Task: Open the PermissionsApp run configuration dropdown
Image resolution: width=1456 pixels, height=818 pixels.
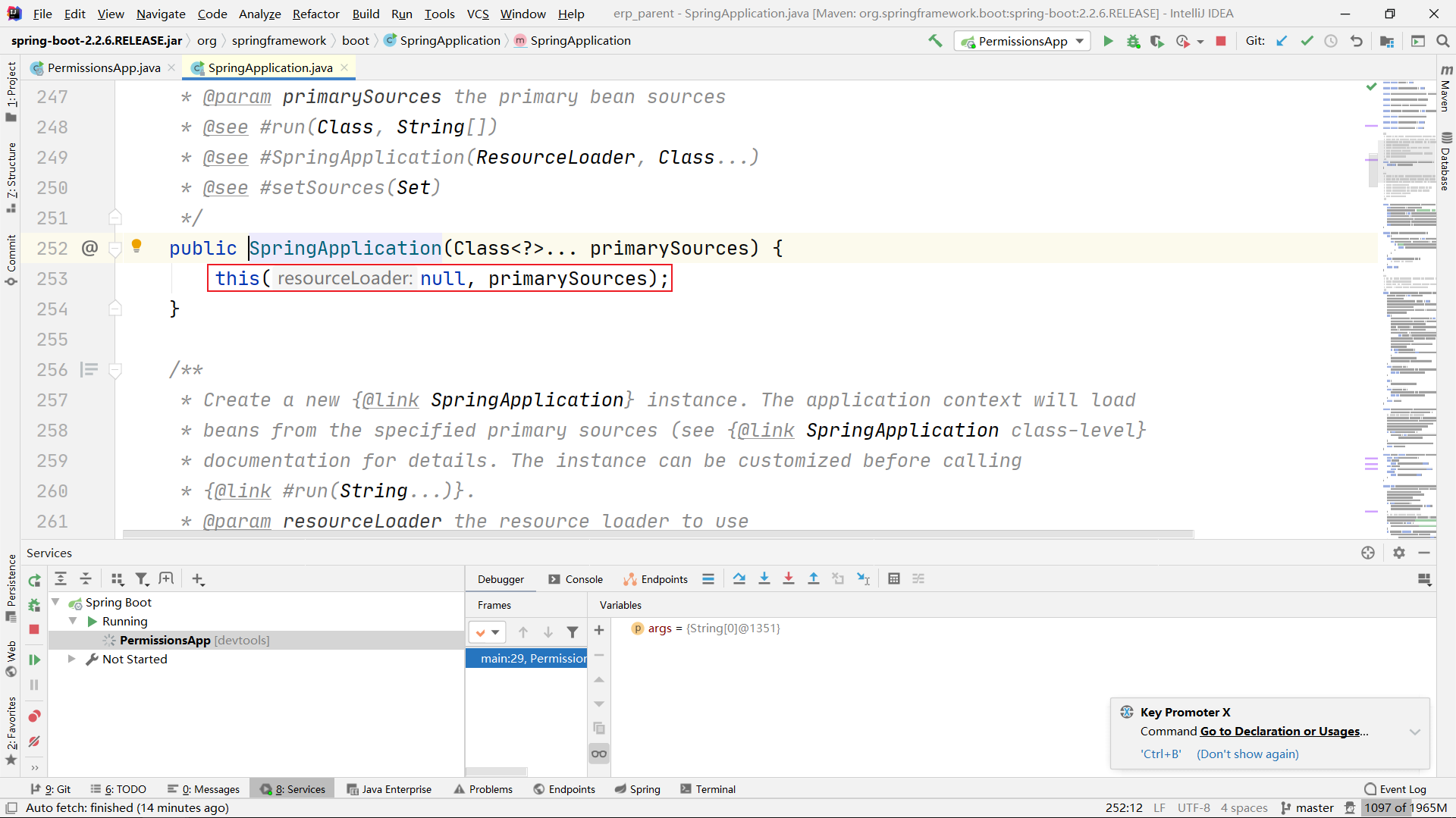Action: [1022, 41]
